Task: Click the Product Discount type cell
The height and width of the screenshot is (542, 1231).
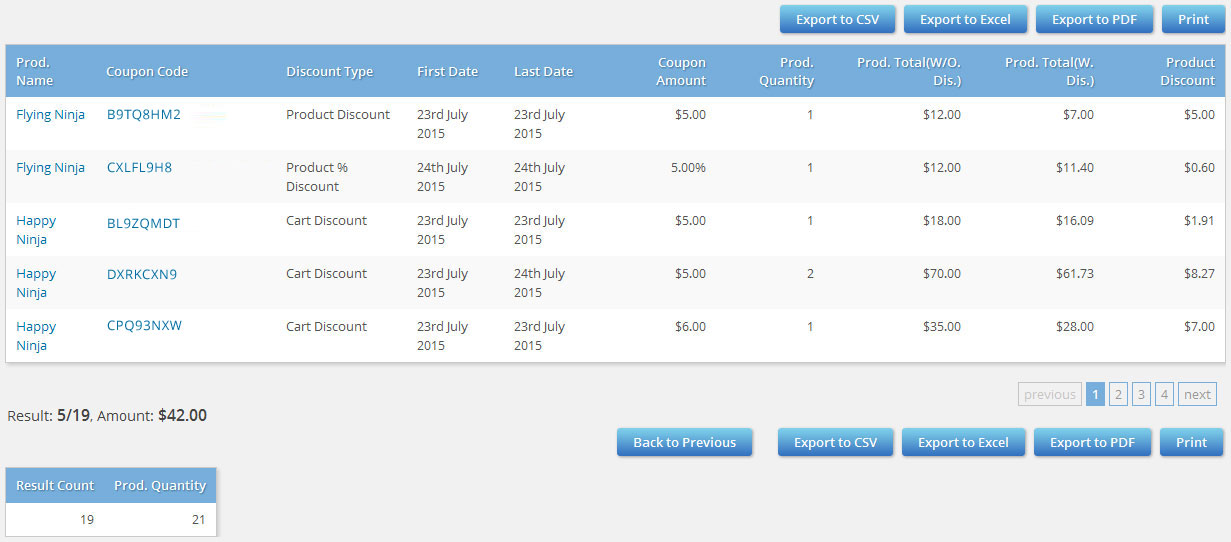Action: pos(338,114)
